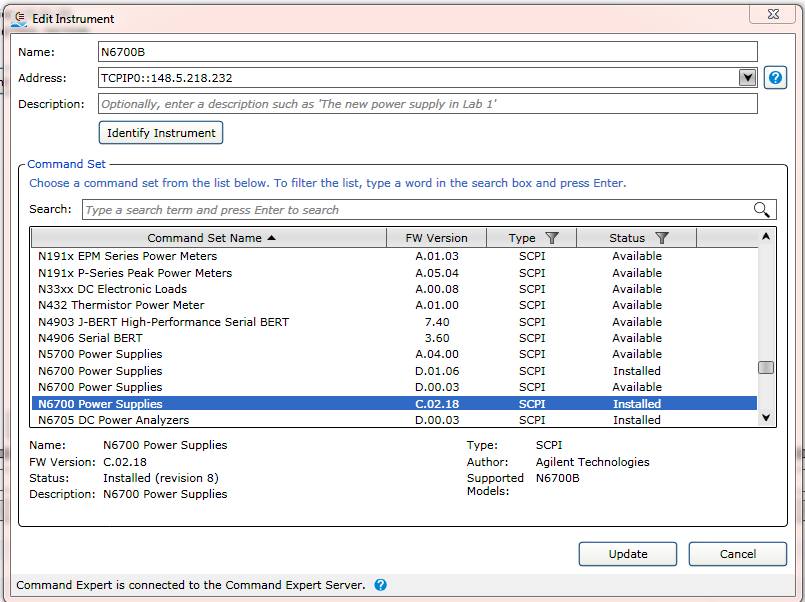Click the list scrollbar down arrow

[x=766, y=417]
